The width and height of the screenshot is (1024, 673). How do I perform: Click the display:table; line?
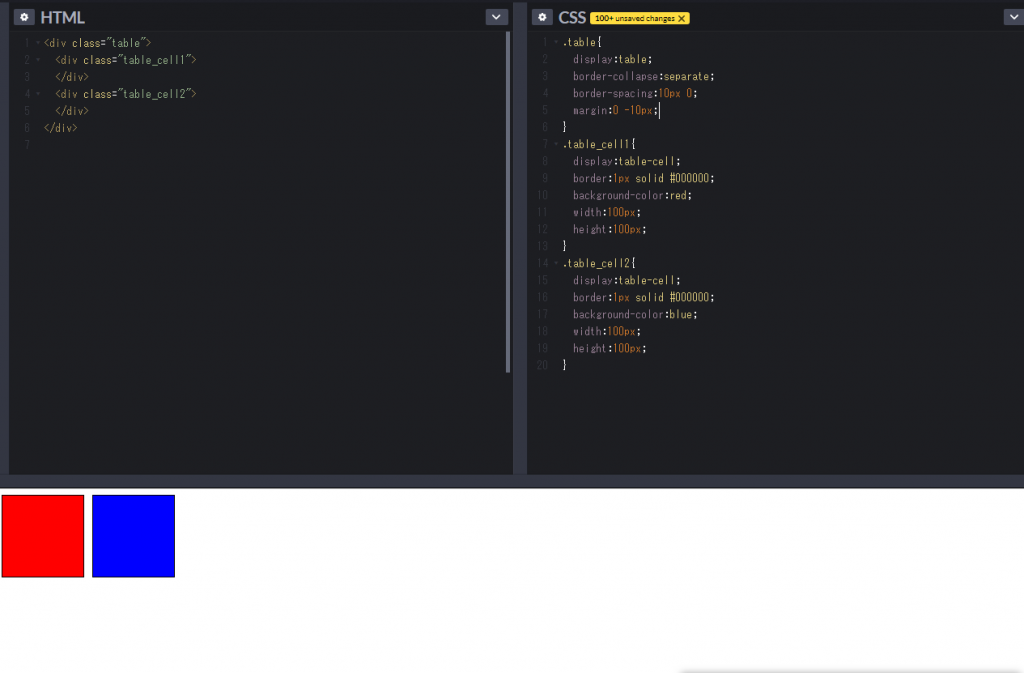(x=613, y=59)
